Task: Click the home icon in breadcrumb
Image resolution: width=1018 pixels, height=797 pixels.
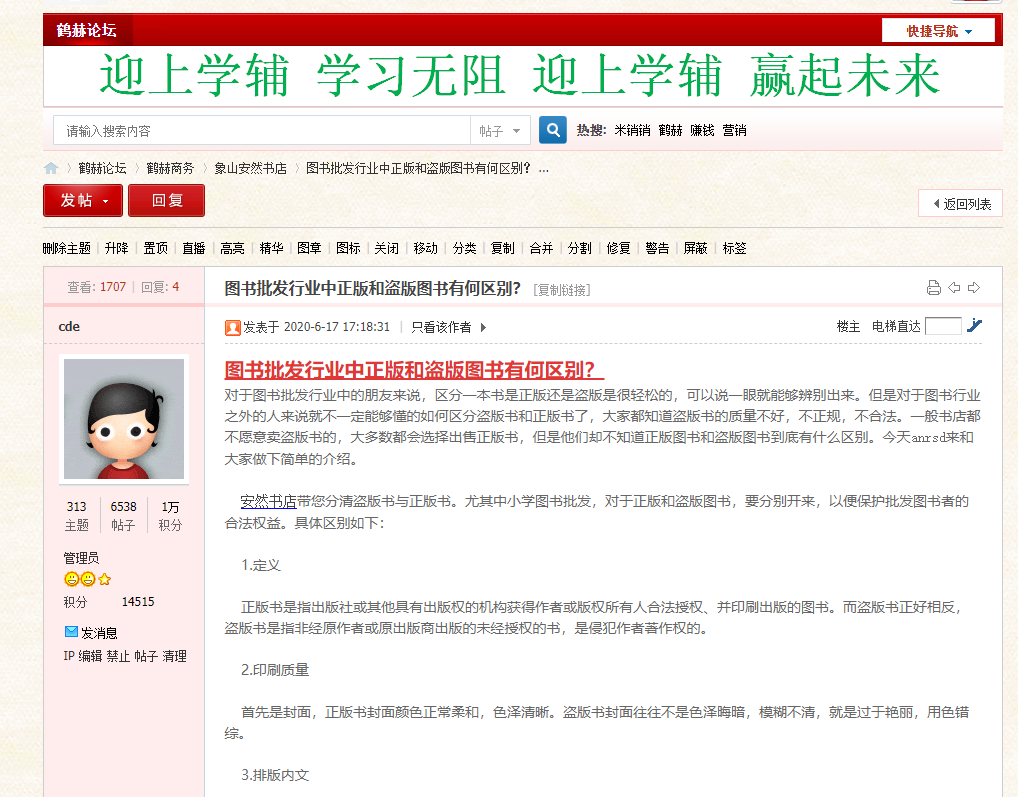Action: [51, 169]
